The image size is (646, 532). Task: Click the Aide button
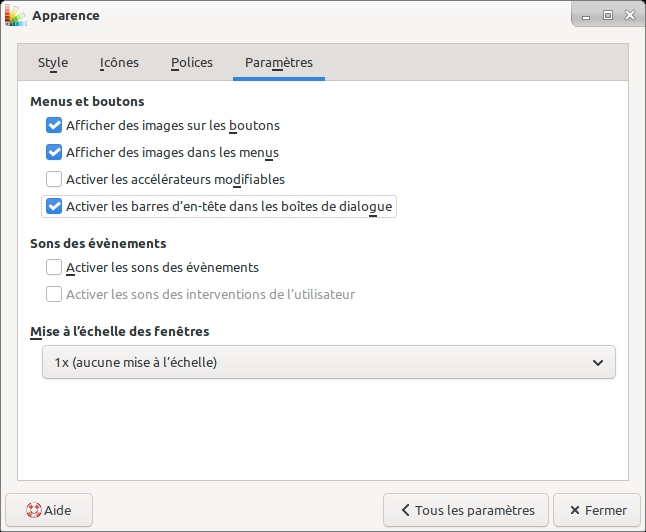[x=48, y=510]
